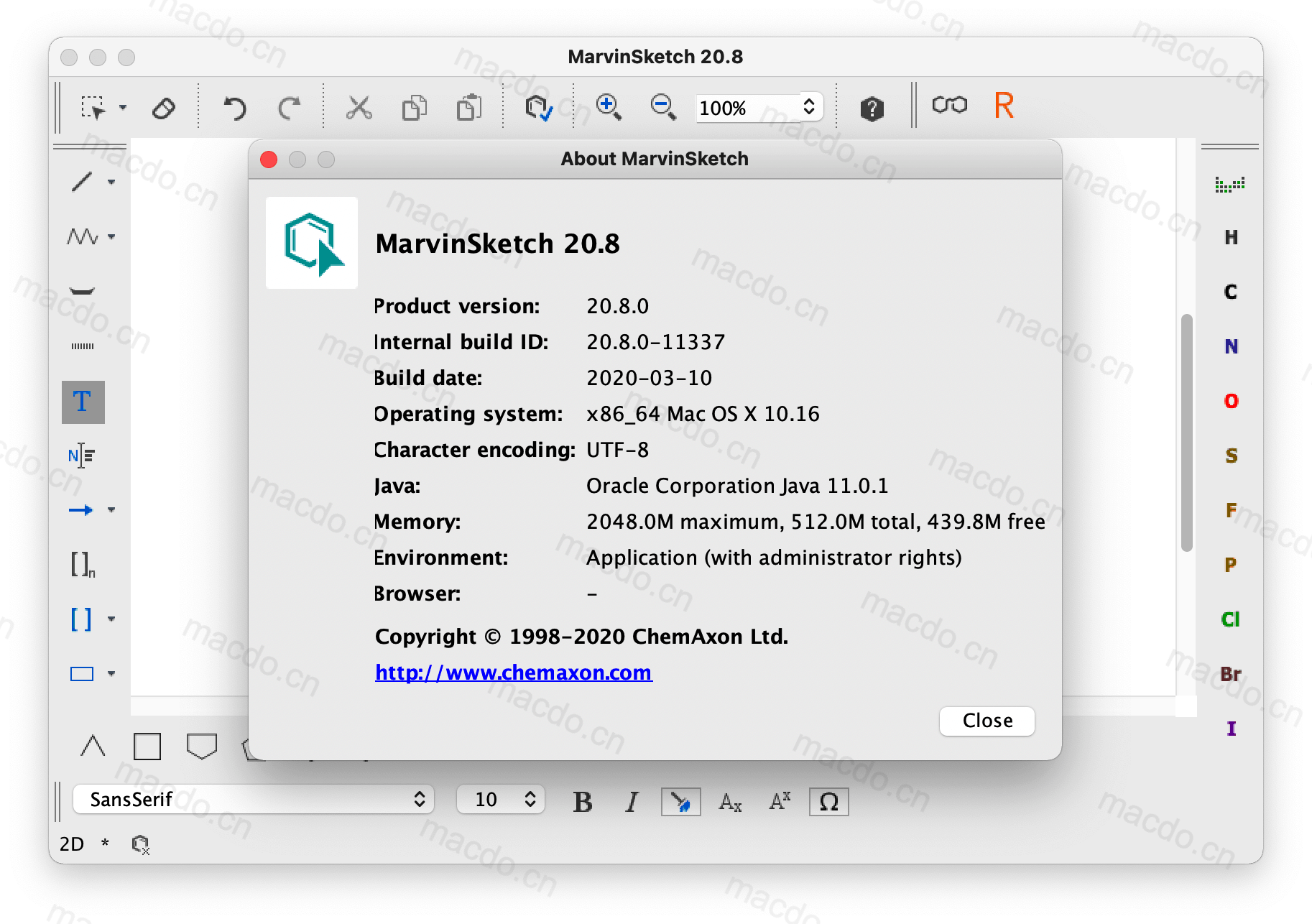The height and width of the screenshot is (924, 1312).
Task: Select the rectangle selection tool
Action: point(93,108)
